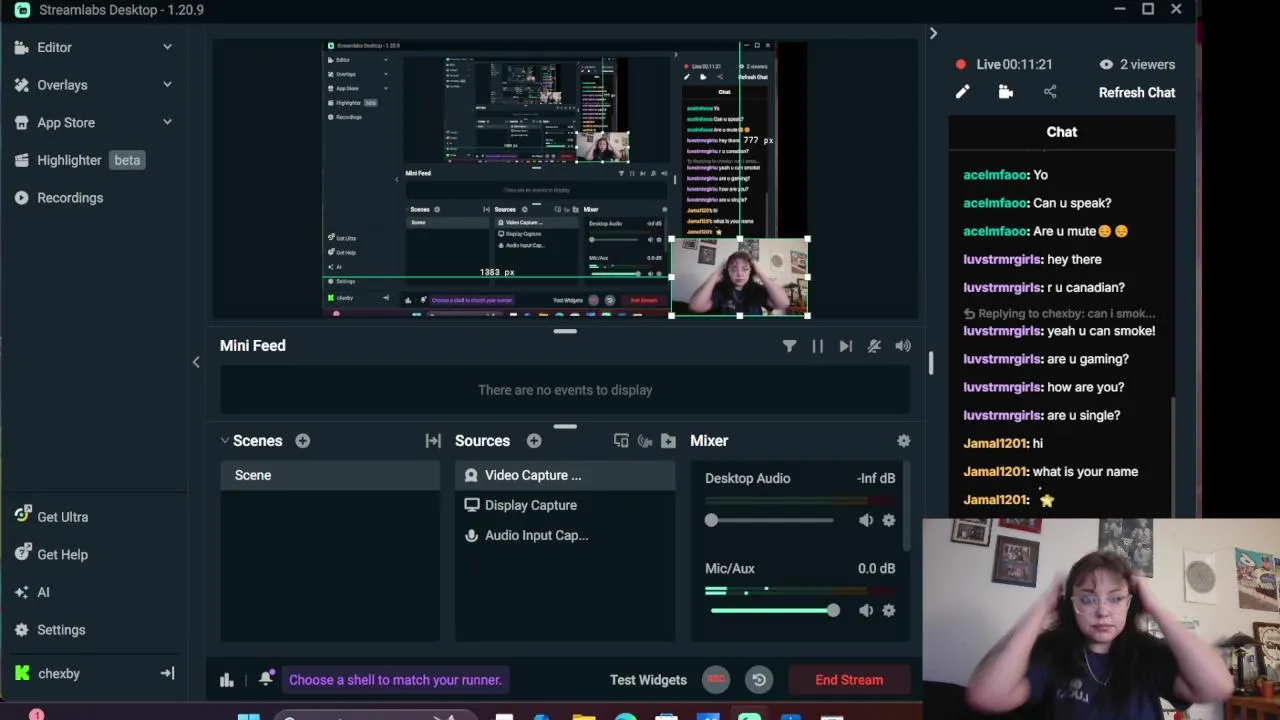The height and width of the screenshot is (720, 1280).
Task: Collapse the Scenes panel chevron
Action: (225, 441)
